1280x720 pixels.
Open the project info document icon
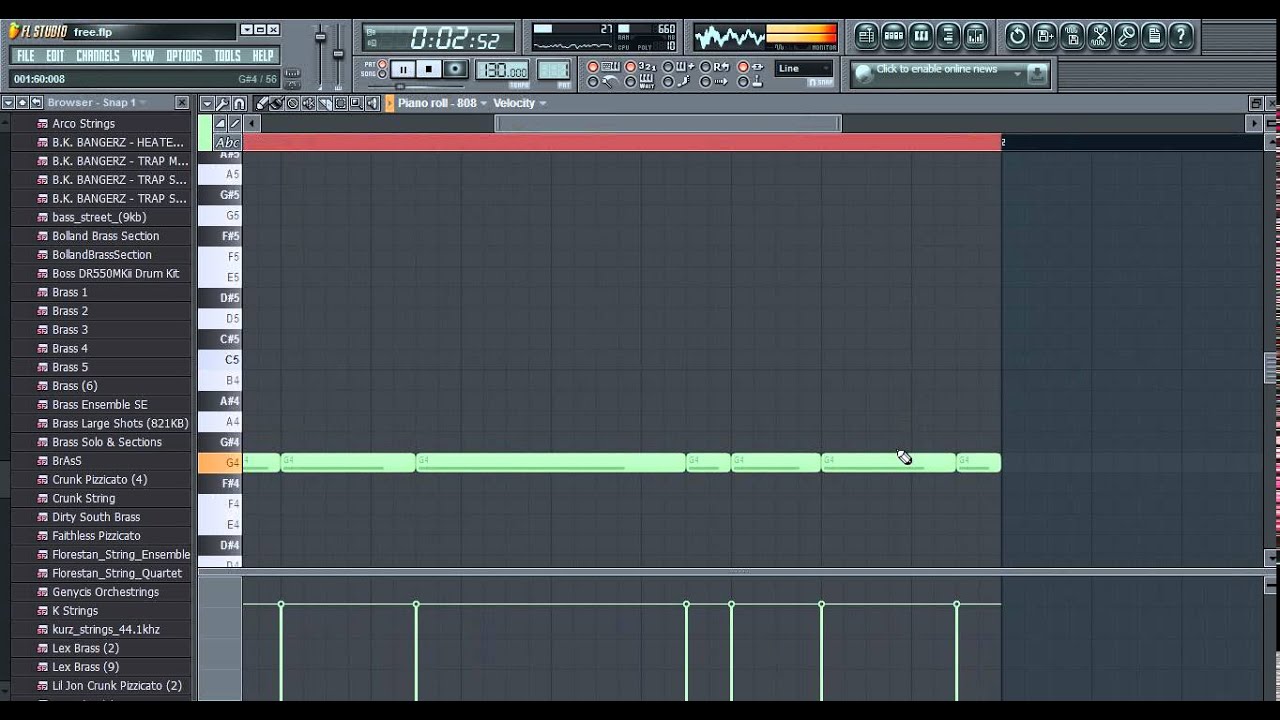(x=1153, y=37)
